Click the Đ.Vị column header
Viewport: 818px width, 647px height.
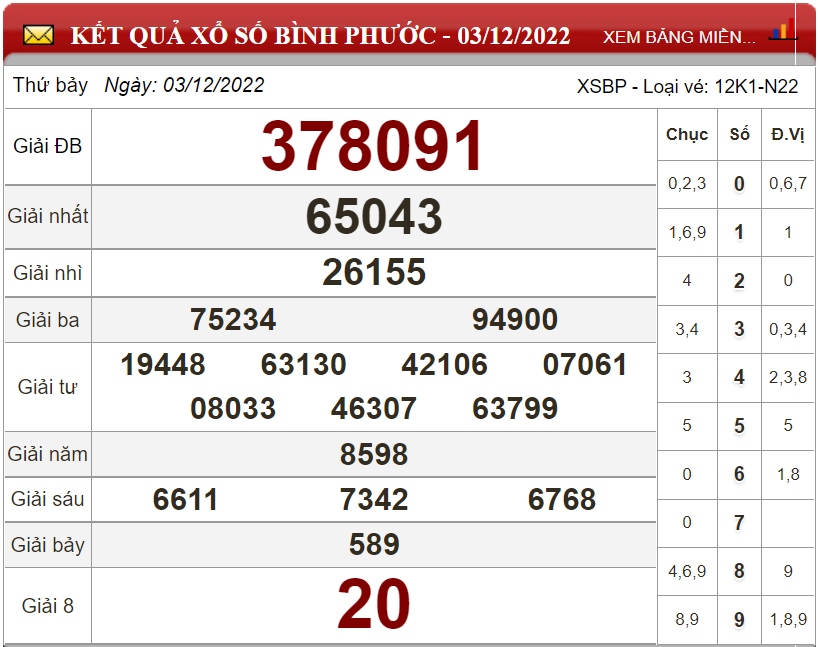788,135
